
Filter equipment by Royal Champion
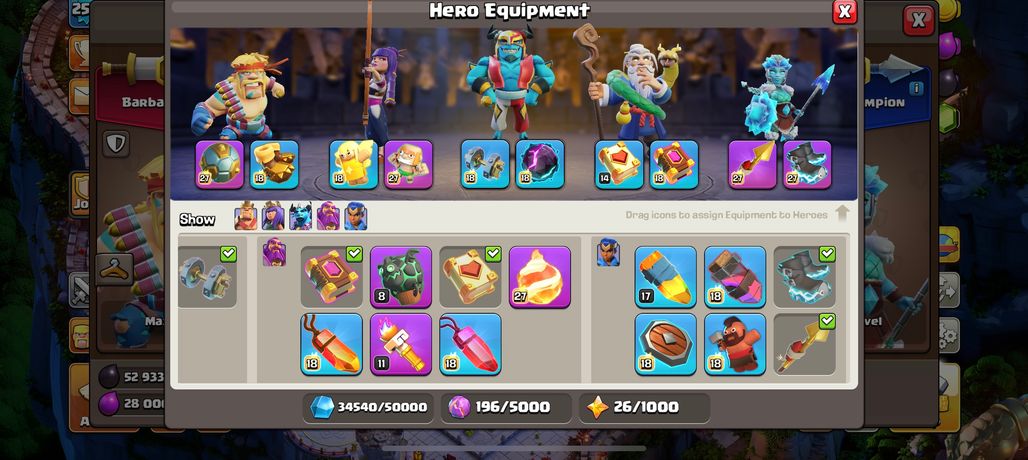pyautogui.click(x=355, y=216)
